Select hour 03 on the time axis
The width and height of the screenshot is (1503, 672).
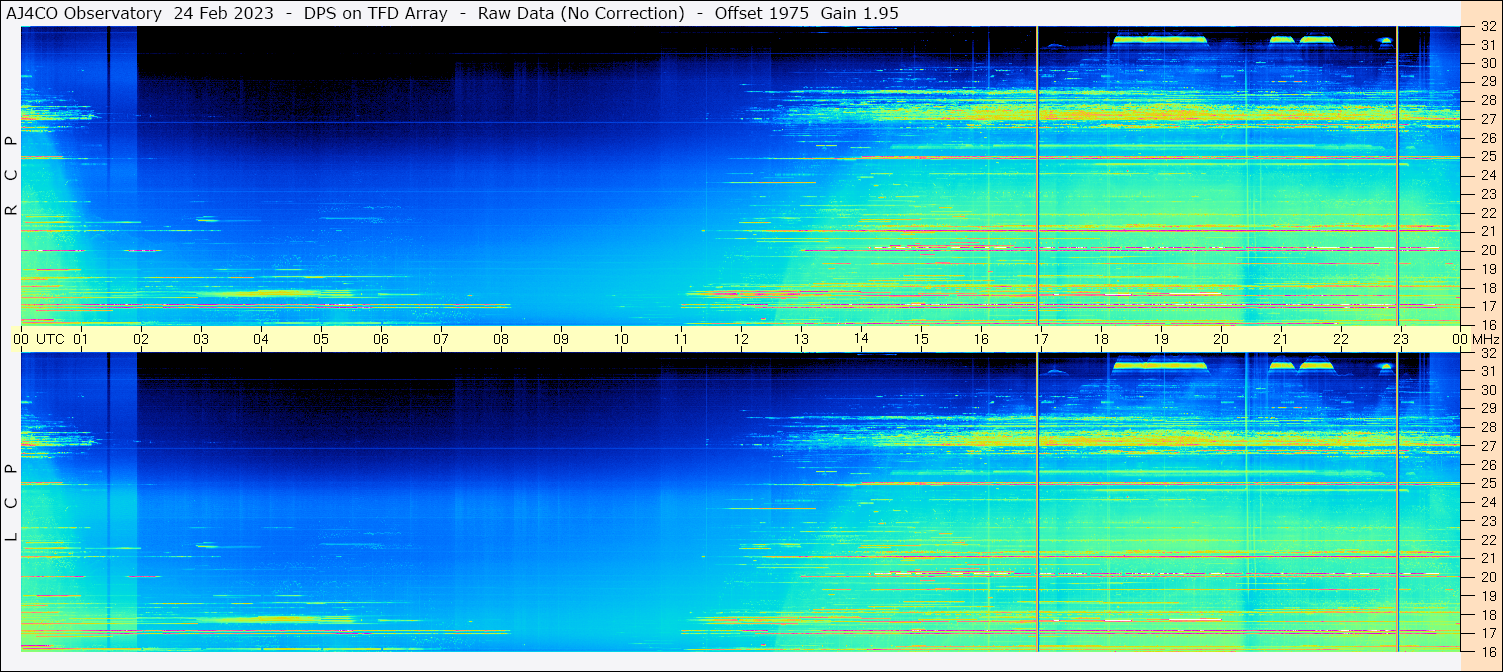click(x=201, y=339)
